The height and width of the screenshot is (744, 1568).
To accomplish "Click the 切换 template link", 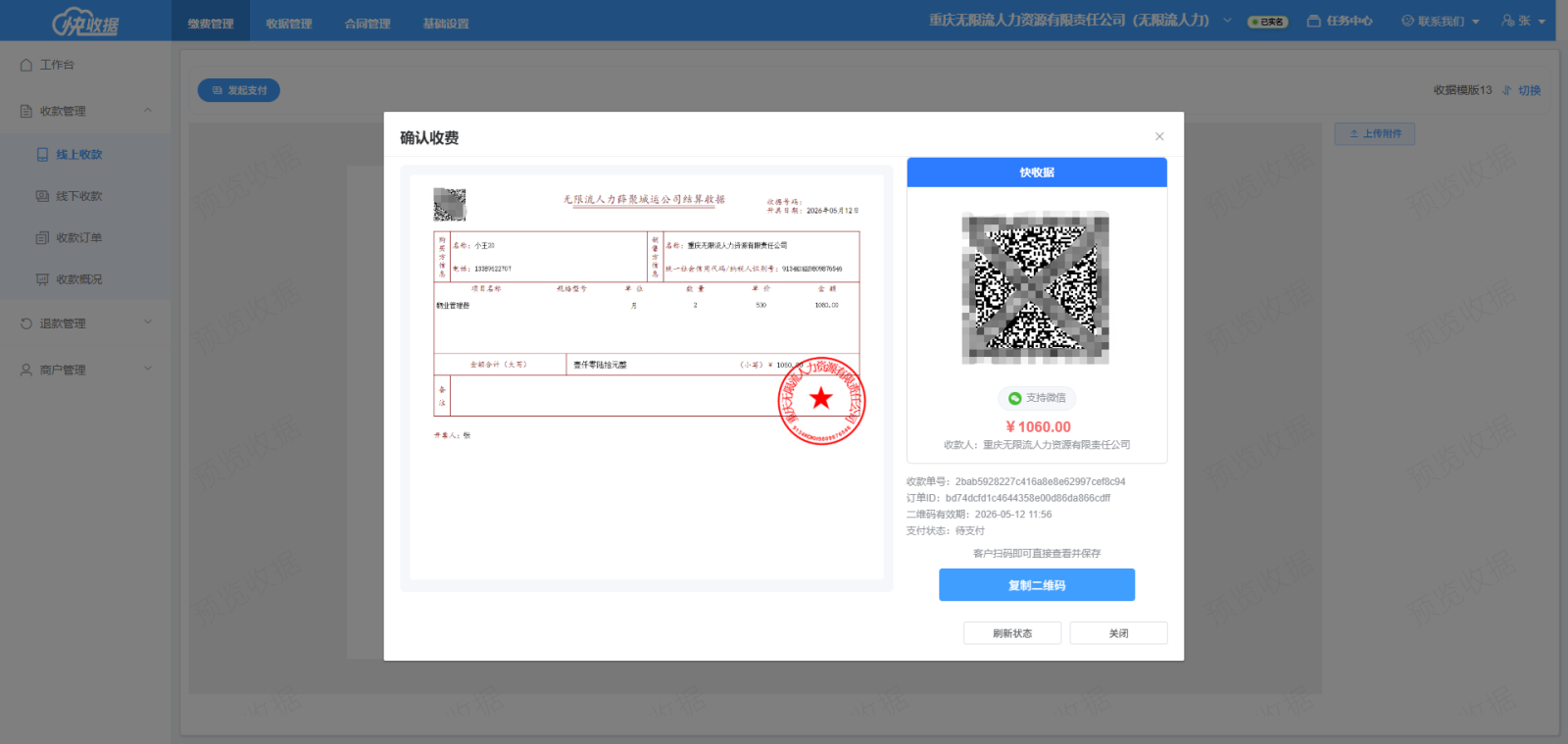I will click(x=1522, y=90).
